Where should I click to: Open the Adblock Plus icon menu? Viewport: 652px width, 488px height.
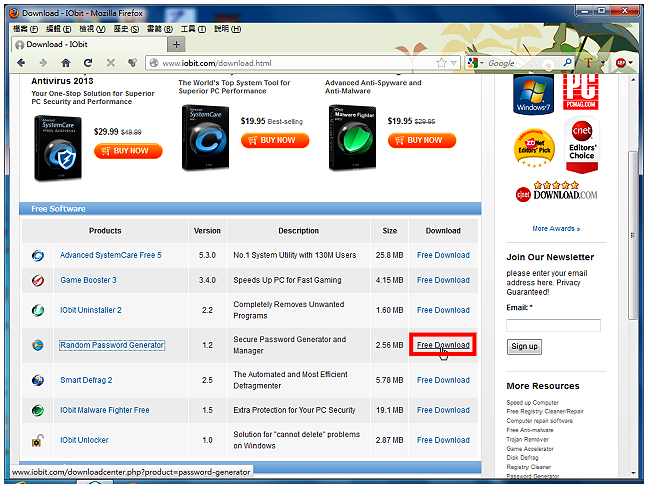pos(624,63)
